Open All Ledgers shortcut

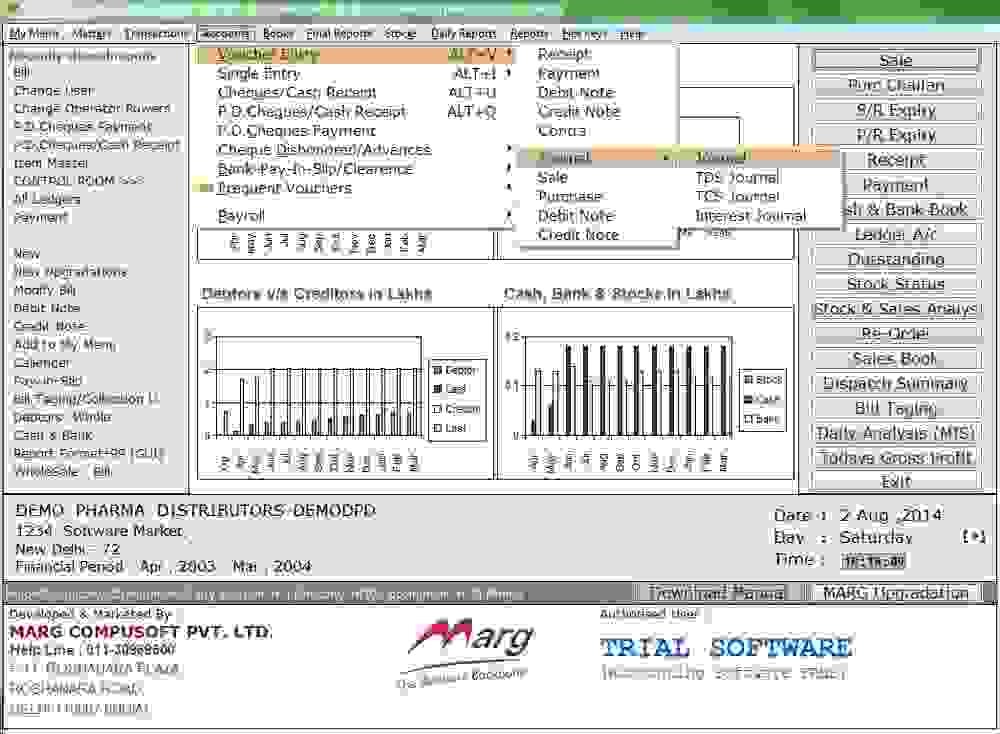(47, 200)
